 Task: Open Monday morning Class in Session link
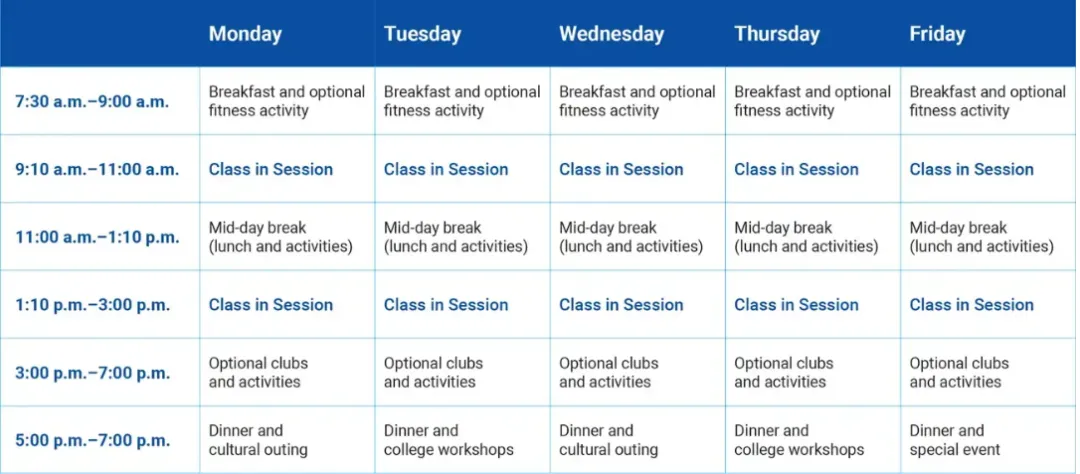coord(271,169)
